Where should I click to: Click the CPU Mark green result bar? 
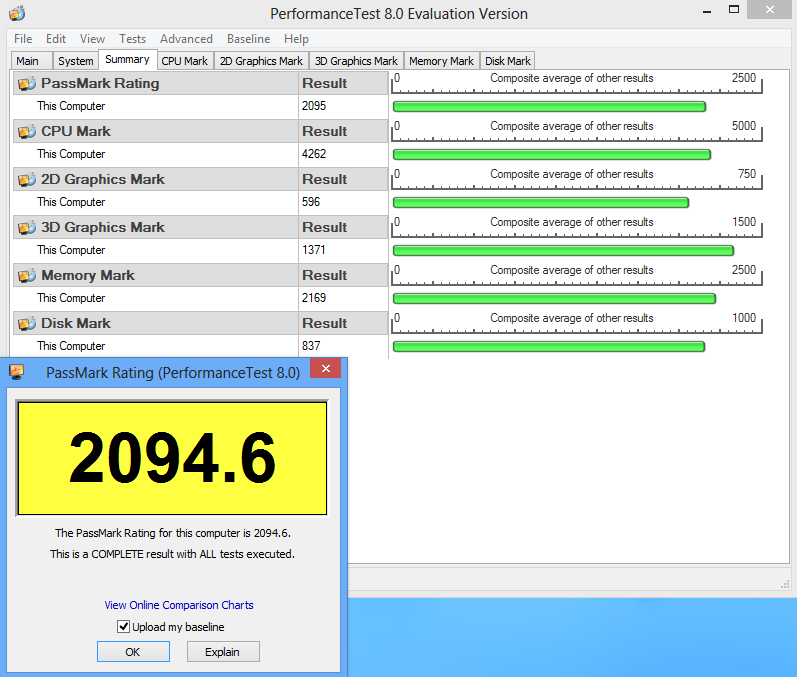[552, 155]
